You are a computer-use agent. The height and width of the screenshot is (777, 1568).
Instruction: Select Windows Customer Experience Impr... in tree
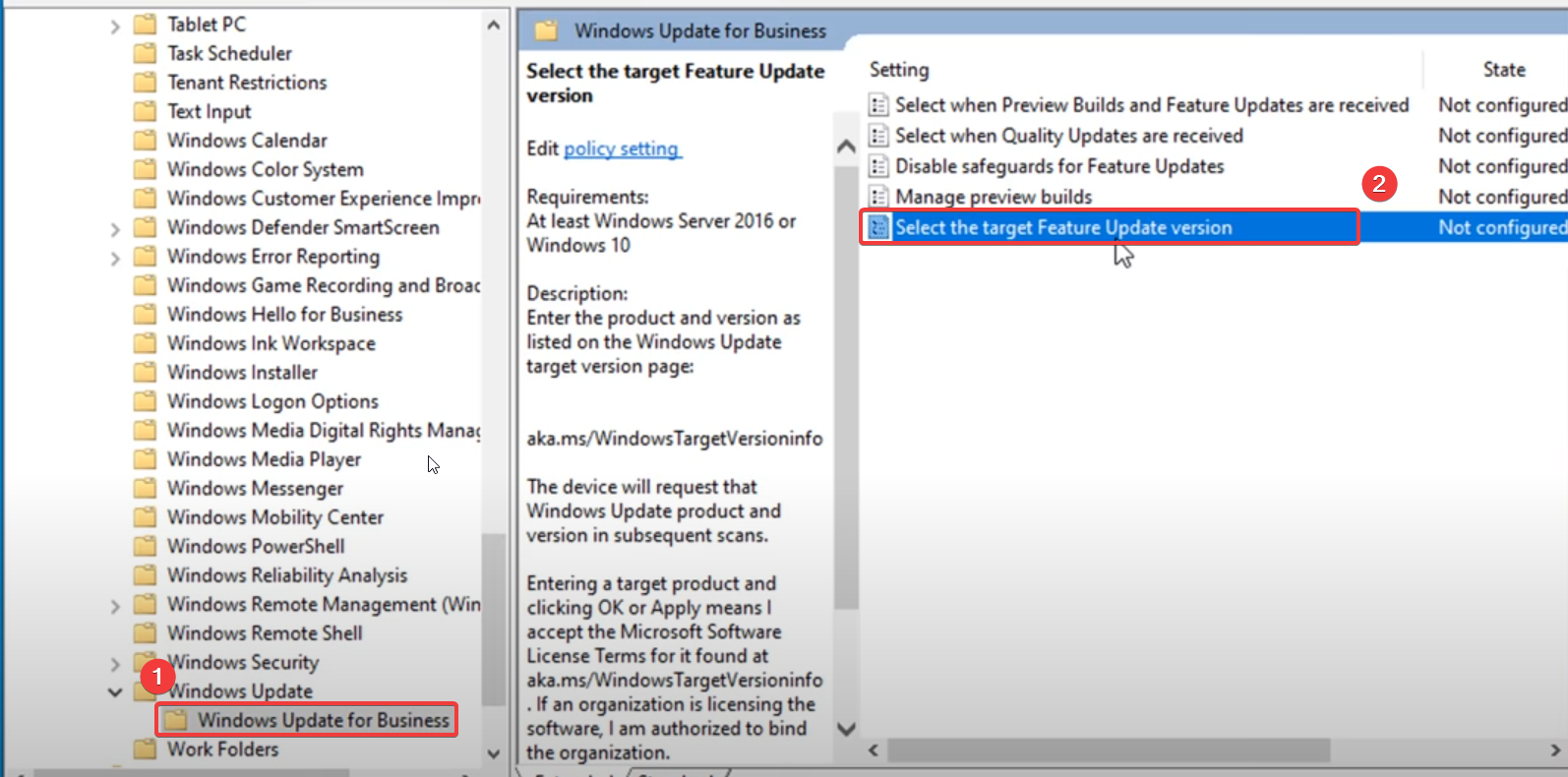324,198
